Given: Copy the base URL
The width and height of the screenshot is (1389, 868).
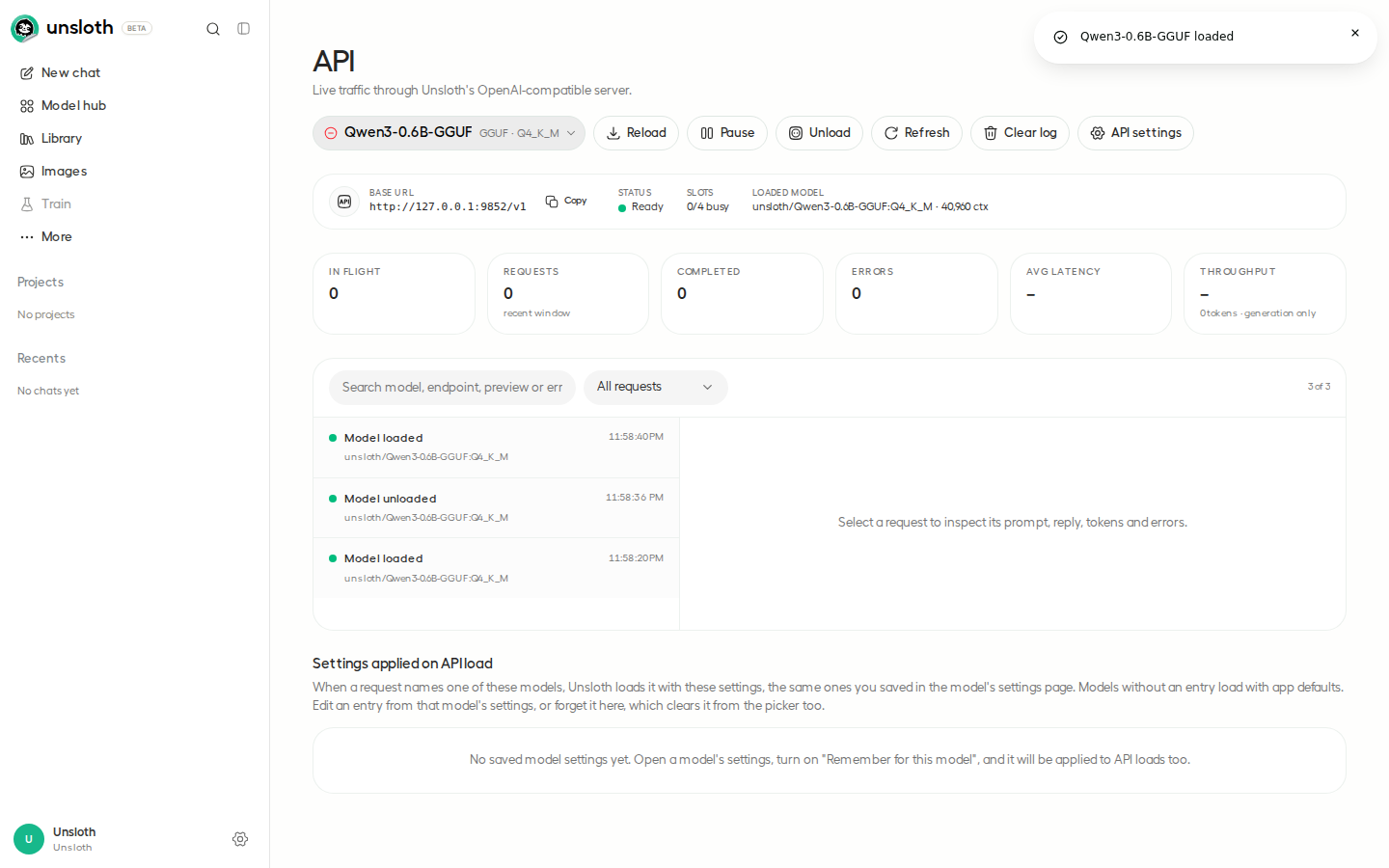Looking at the screenshot, I should (566, 201).
